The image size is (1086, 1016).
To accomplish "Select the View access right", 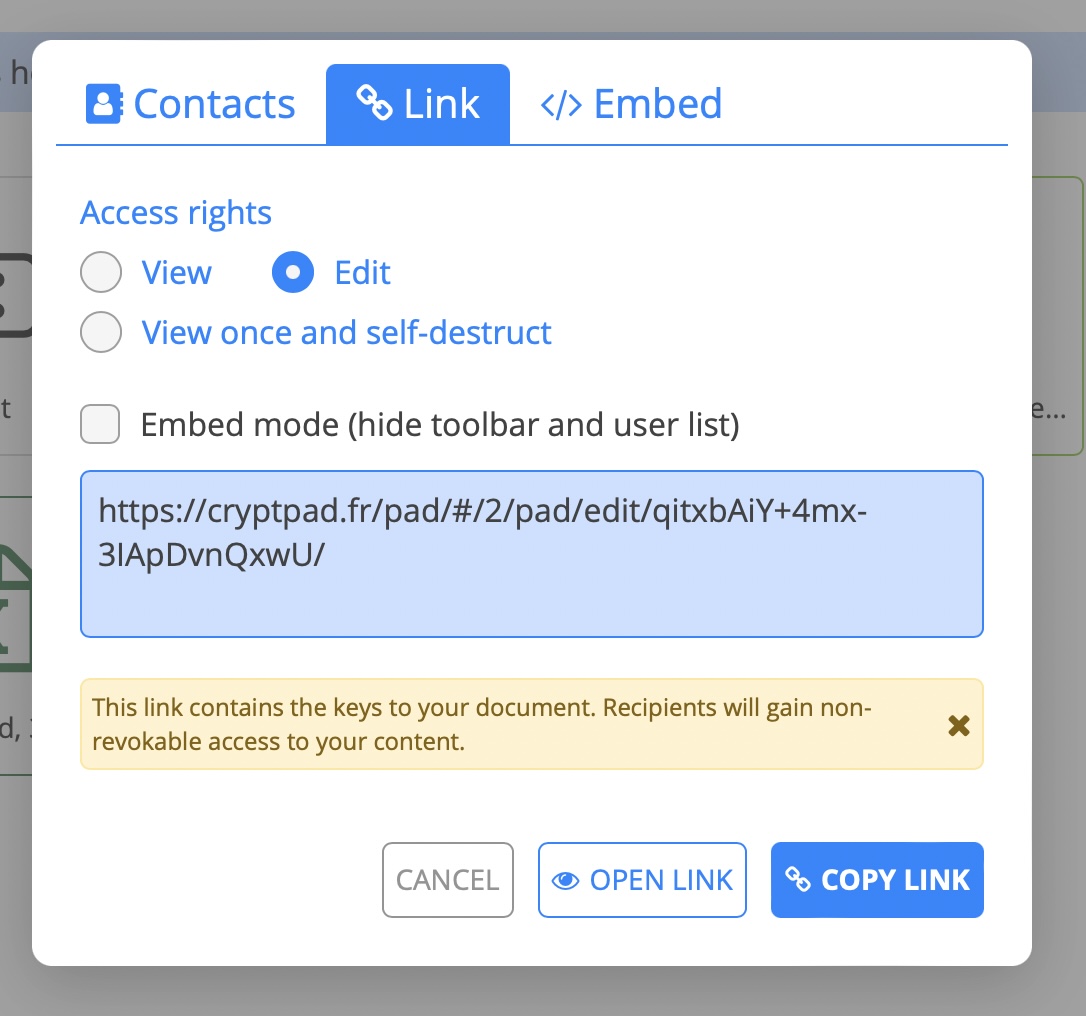I will [x=100, y=272].
